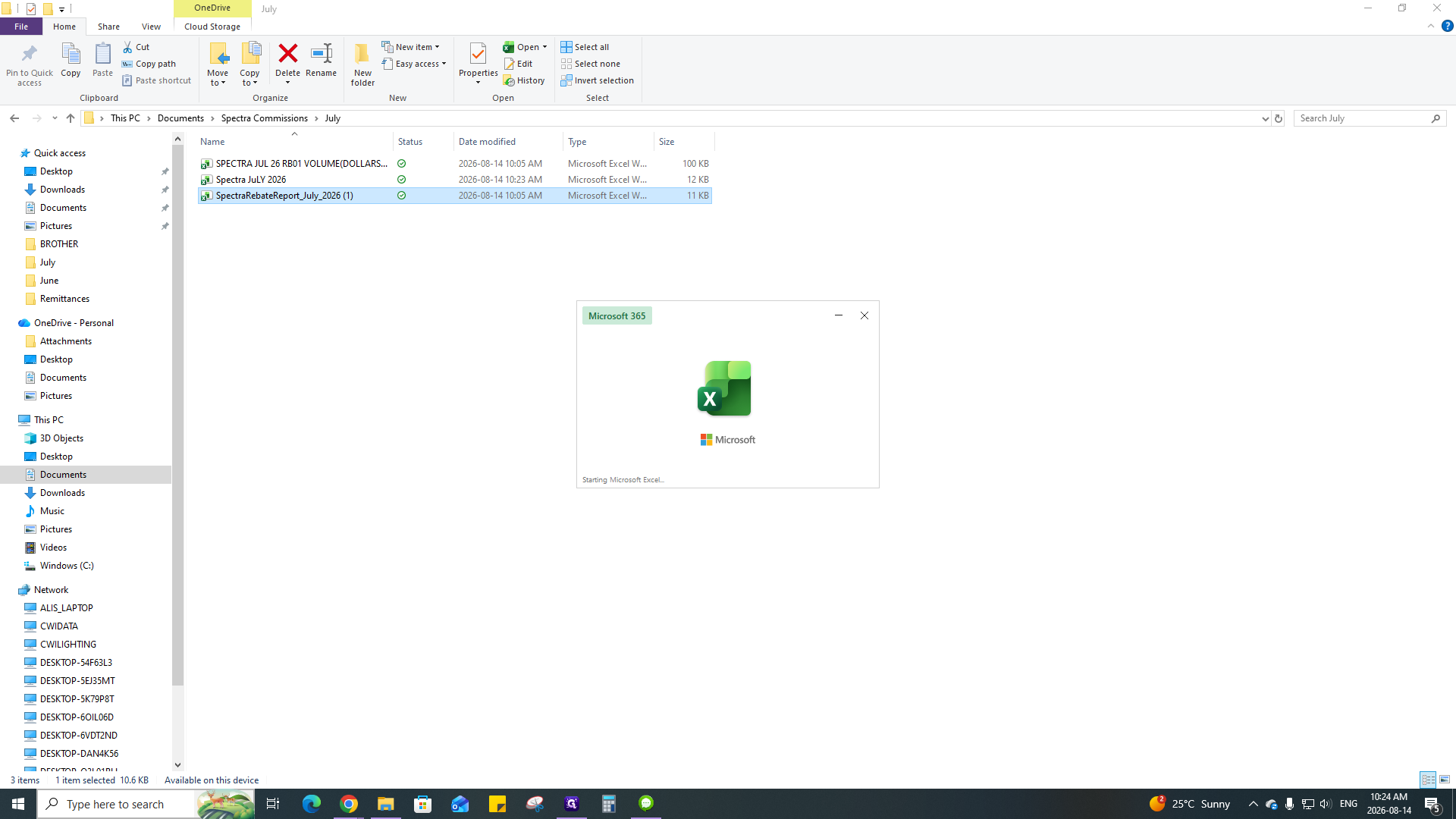Screen dimensions: 1456x819
Task: Click the Copy ribbon icon
Action: 71,61
